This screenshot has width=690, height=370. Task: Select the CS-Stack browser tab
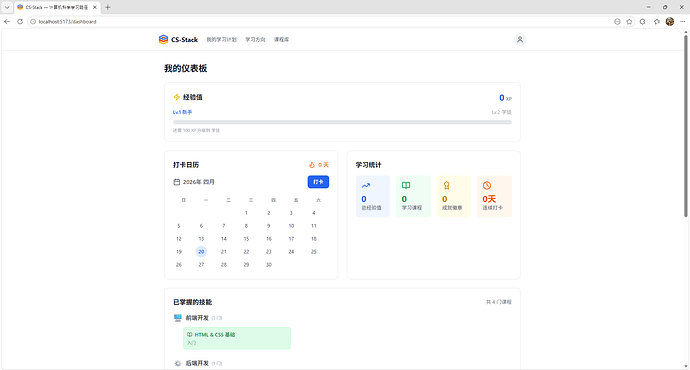(x=58, y=7)
